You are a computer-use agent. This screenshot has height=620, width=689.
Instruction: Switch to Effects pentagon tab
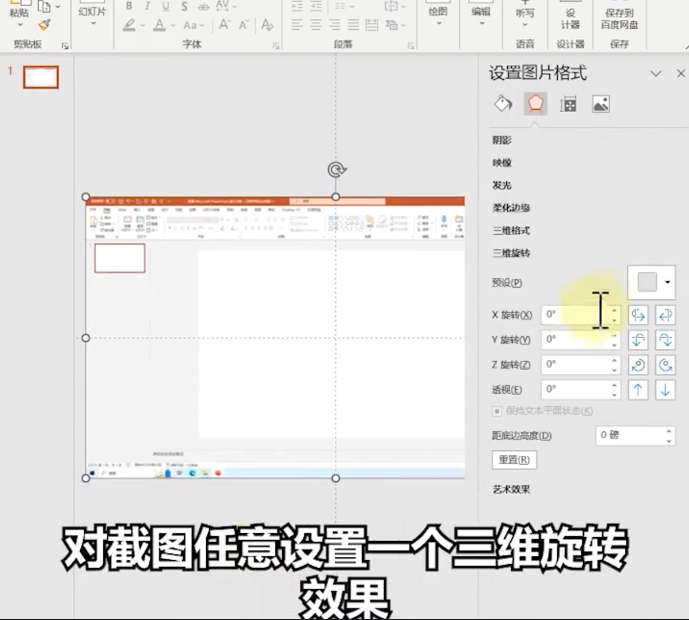click(x=535, y=104)
